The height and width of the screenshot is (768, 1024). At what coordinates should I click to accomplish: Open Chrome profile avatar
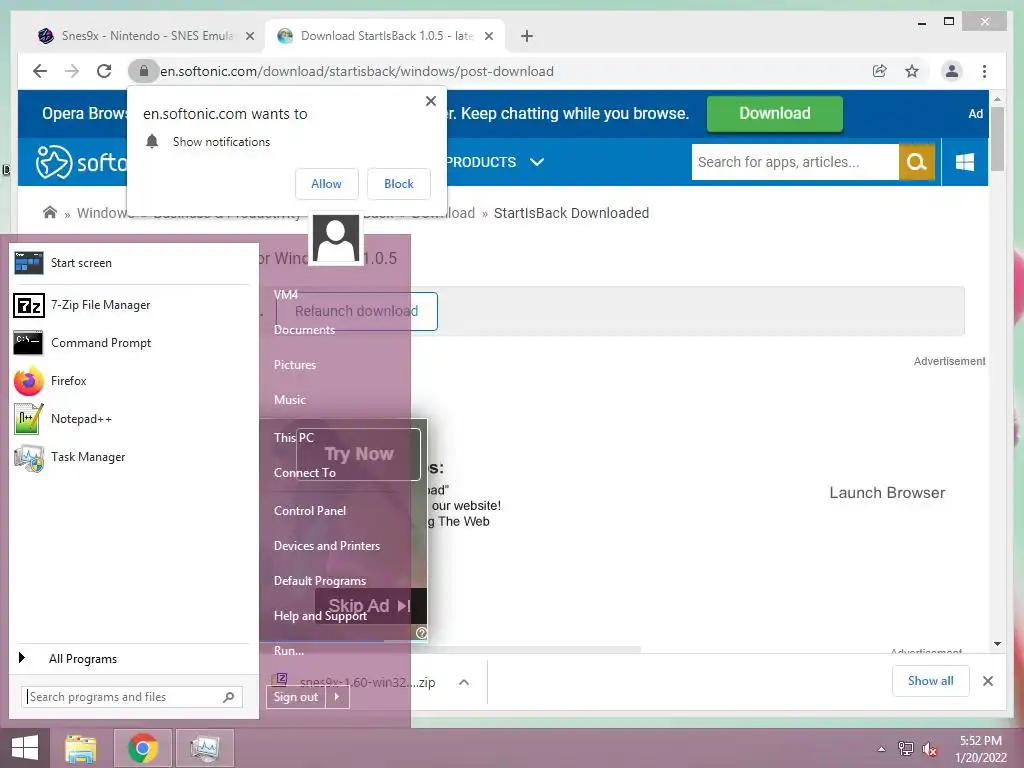pos(952,71)
